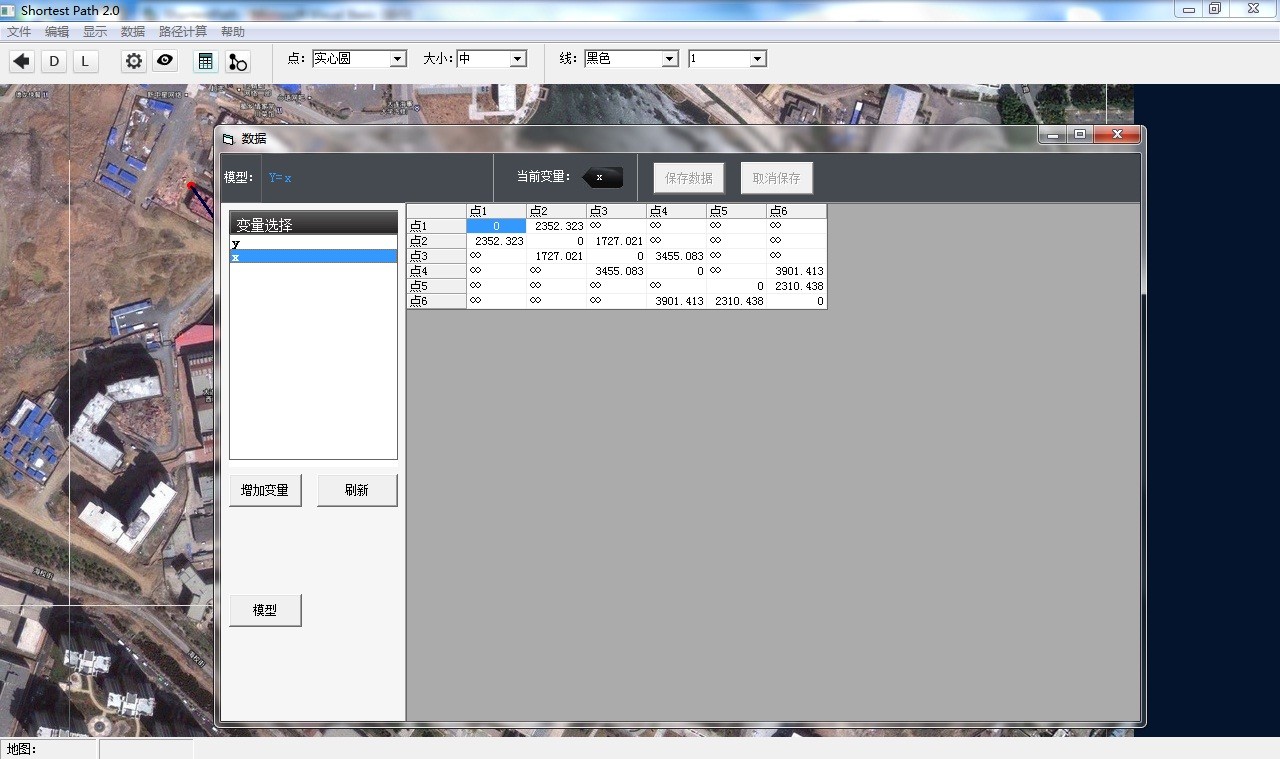This screenshot has height=759, width=1280.
Task: Click cell 2310.438 in row 点6
Action: [736, 301]
